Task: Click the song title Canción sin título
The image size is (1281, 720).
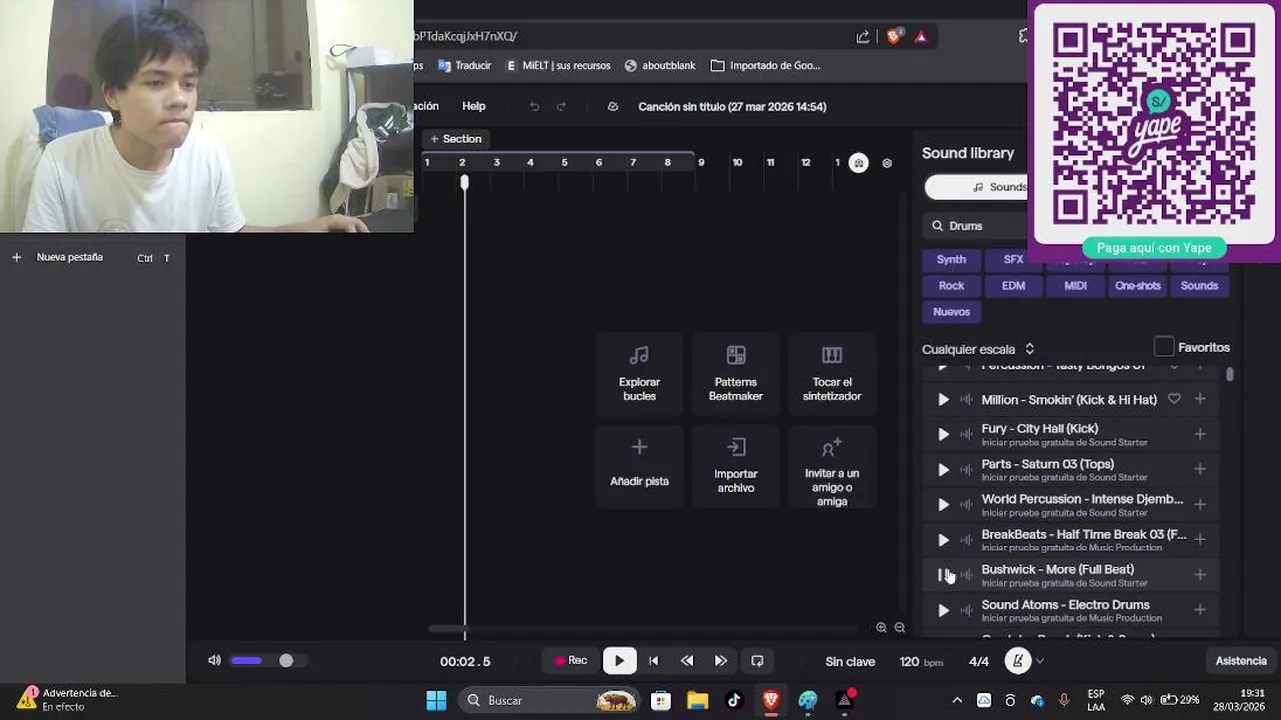Action: point(732,106)
